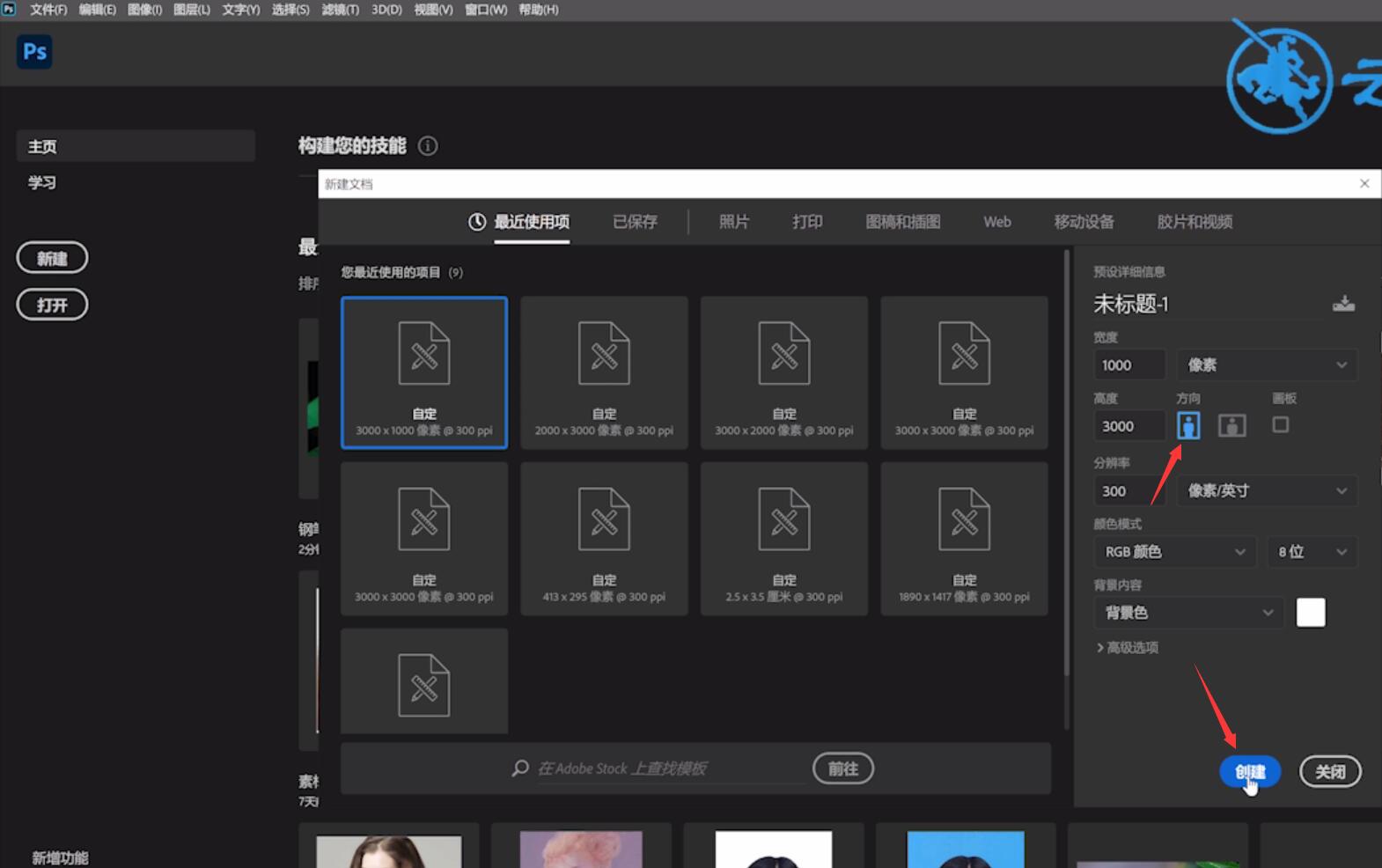Switch to 打印 tab
Viewport: 1382px width, 868px height.
tap(807, 222)
